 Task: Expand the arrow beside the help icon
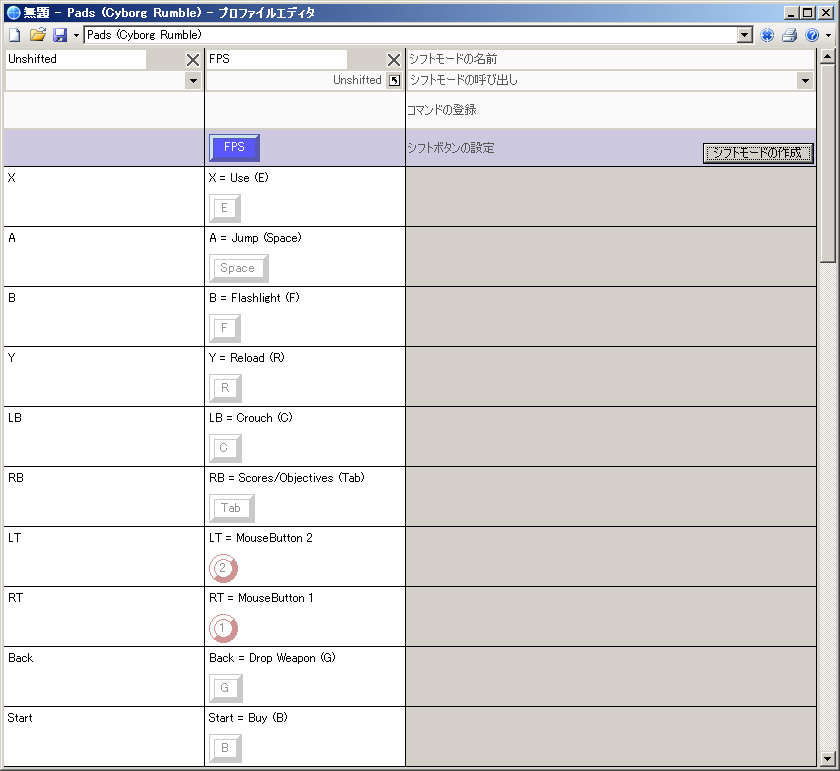coord(828,35)
